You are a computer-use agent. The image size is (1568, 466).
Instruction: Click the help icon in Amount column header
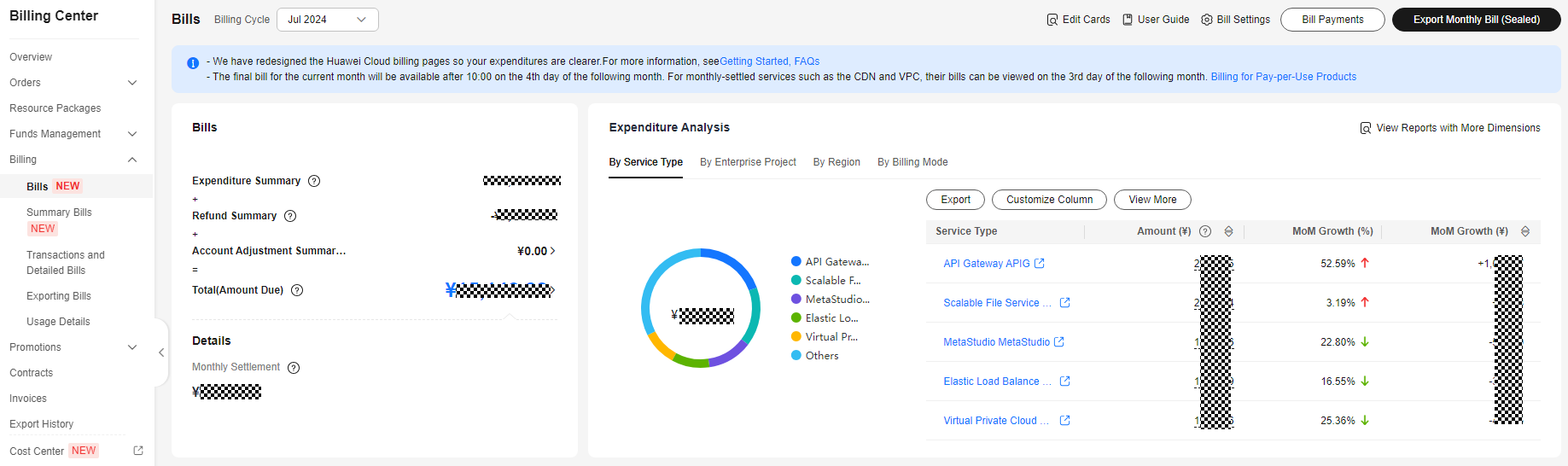point(1205,231)
